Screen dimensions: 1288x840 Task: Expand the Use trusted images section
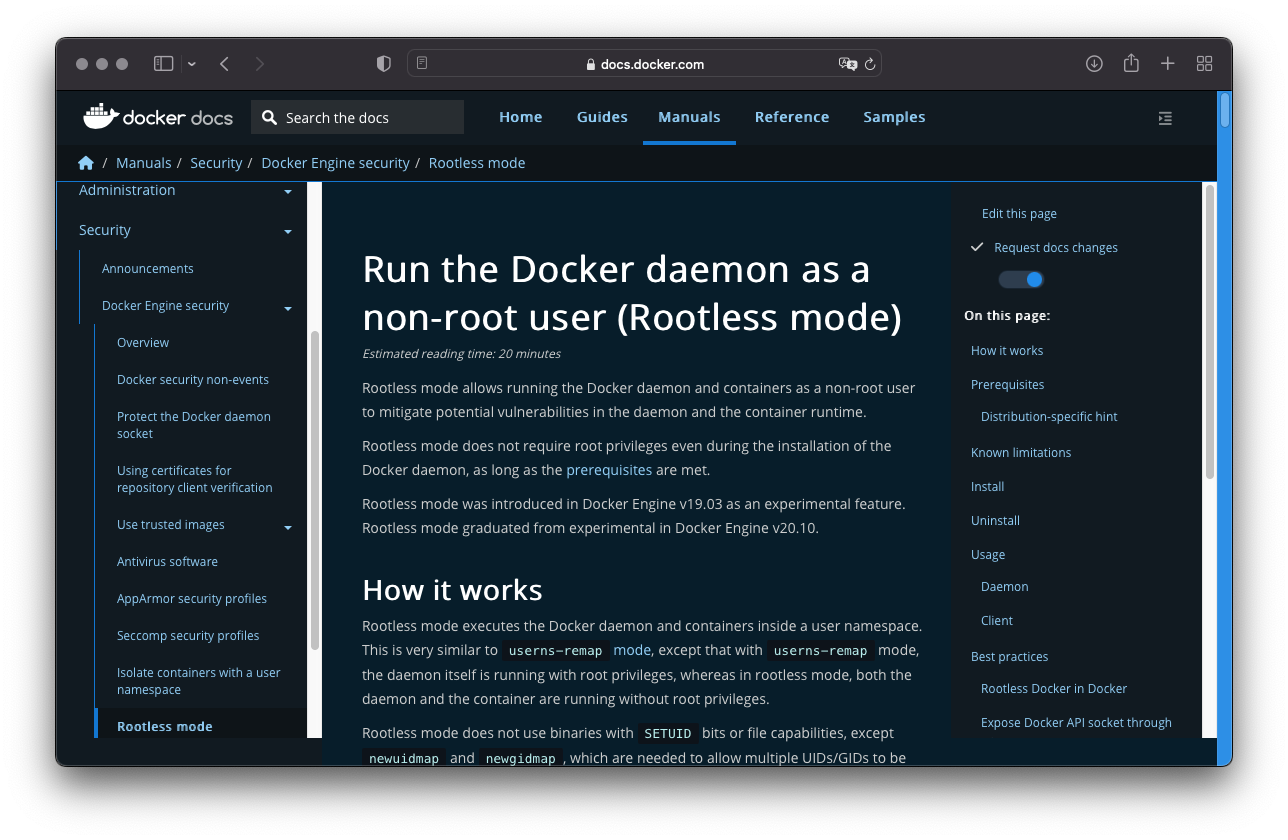288,525
